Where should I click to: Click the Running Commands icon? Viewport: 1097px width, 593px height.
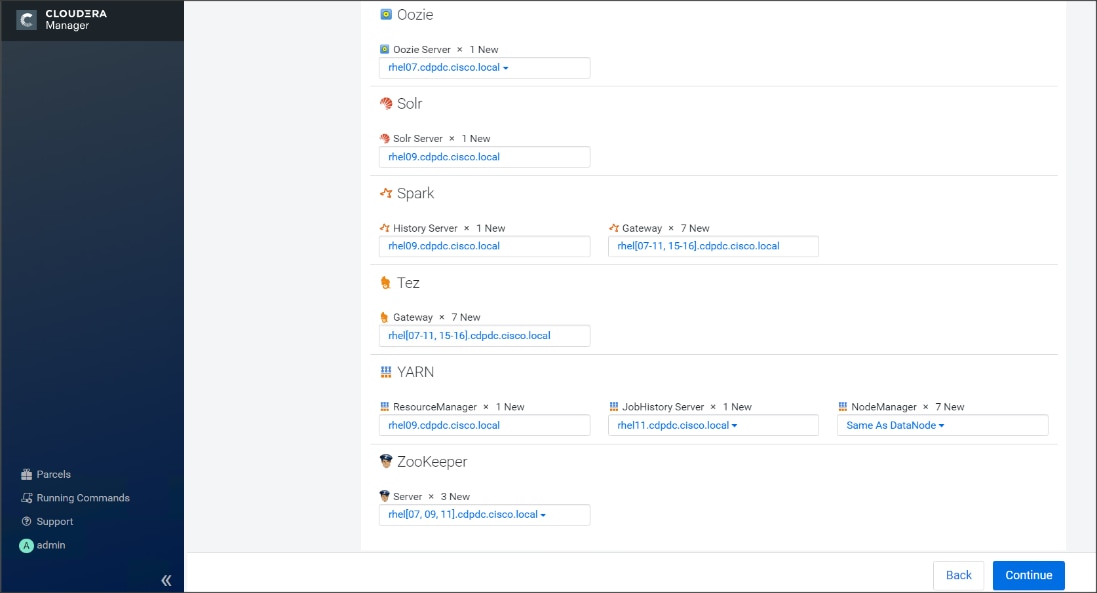tap(27, 498)
